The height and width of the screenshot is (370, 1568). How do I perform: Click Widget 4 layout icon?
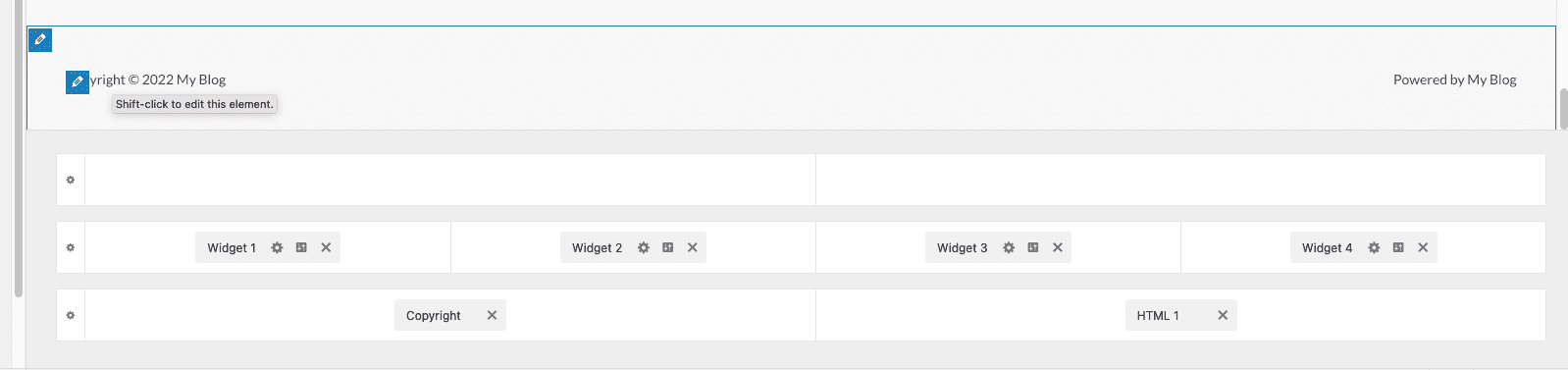pos(1398,247)
